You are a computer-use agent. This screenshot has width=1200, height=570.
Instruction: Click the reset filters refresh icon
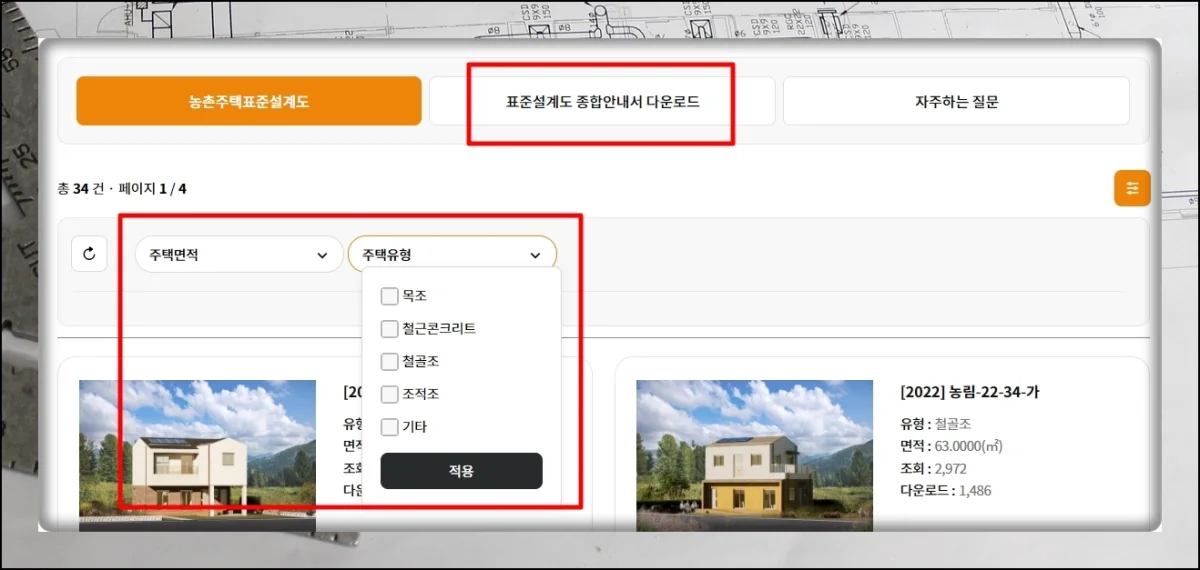pyautogui.click(x=89, y=254)
